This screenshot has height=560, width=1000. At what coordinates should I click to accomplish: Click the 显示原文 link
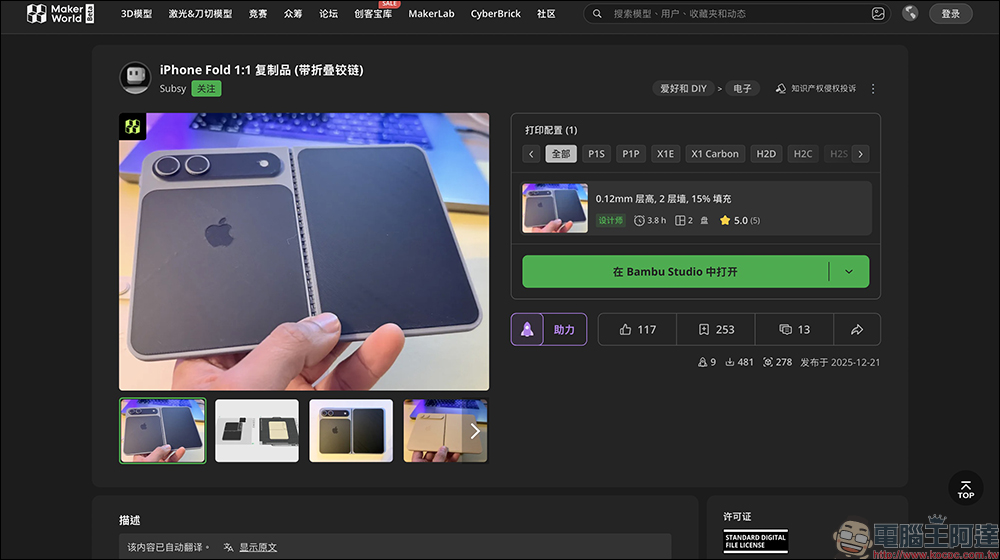click(x=258, y=547)
